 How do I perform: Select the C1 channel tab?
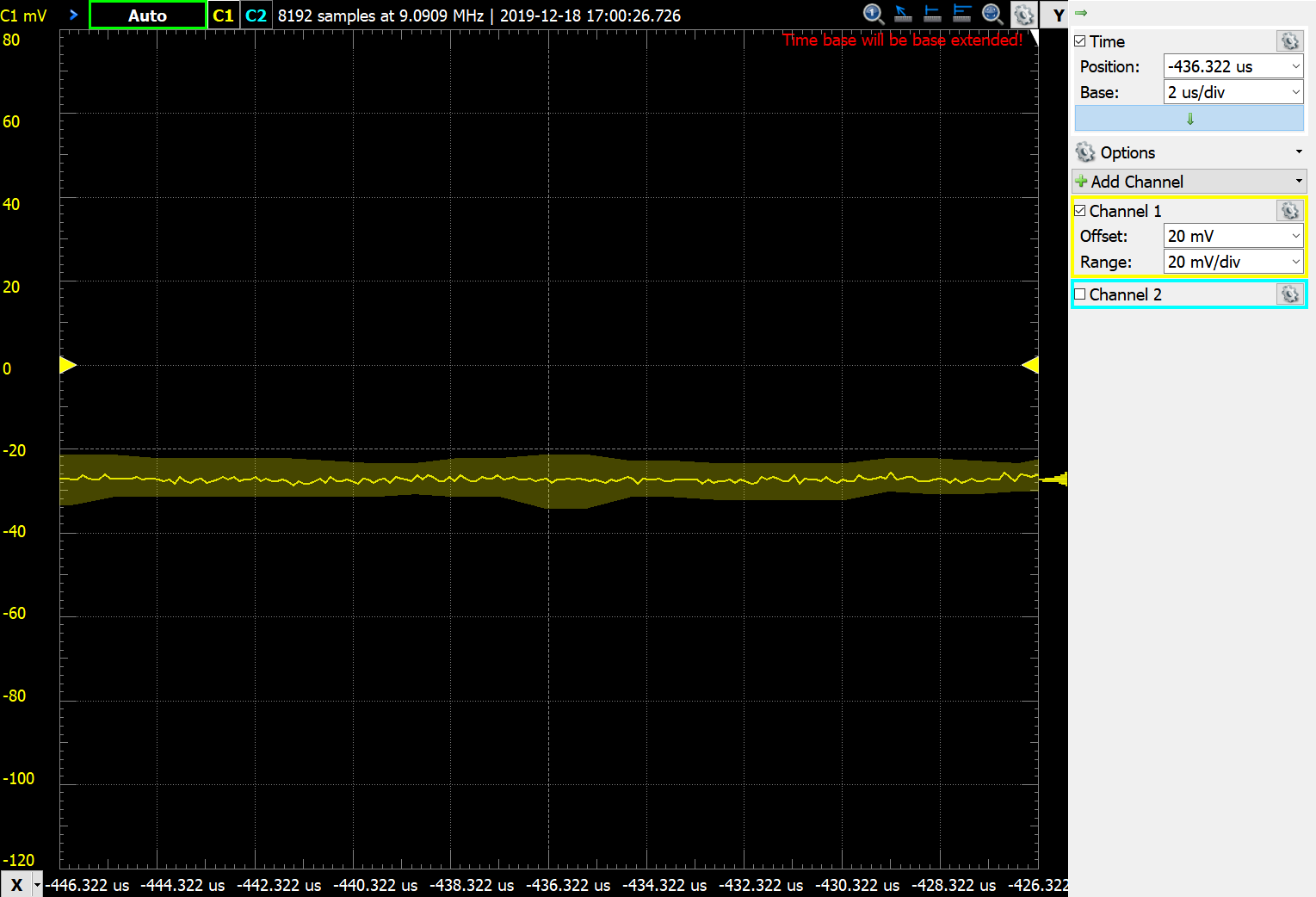click(x=223, y=15)
